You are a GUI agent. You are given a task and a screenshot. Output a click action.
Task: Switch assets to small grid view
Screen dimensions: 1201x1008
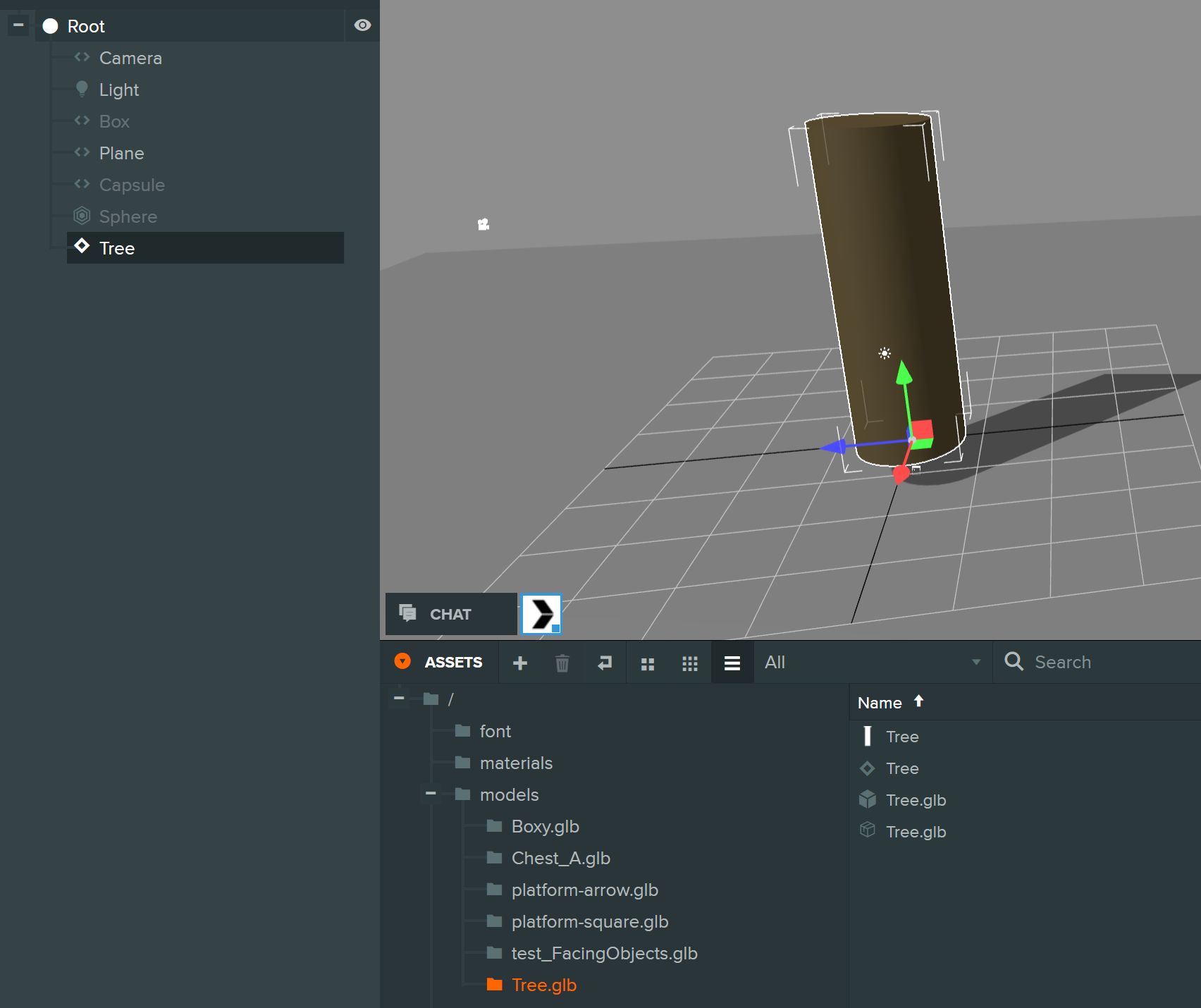(x=690, y=663)
